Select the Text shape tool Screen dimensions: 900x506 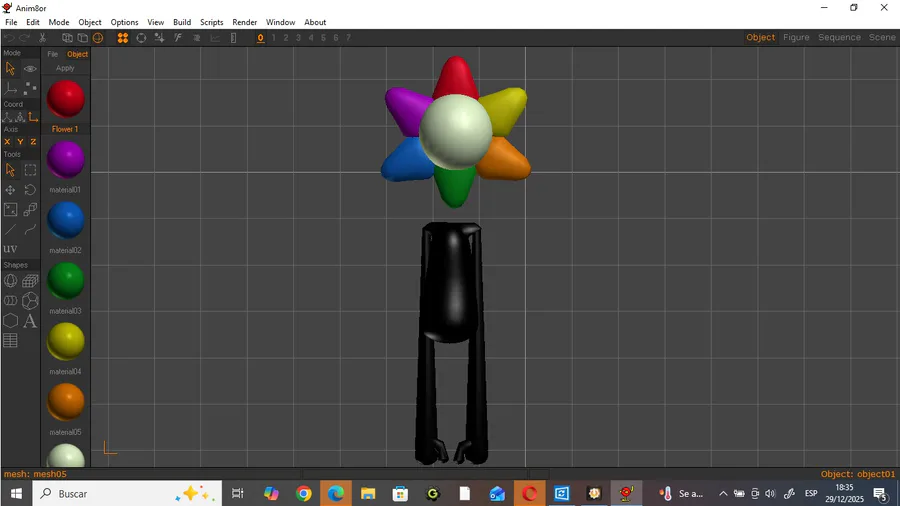point(30,321)
